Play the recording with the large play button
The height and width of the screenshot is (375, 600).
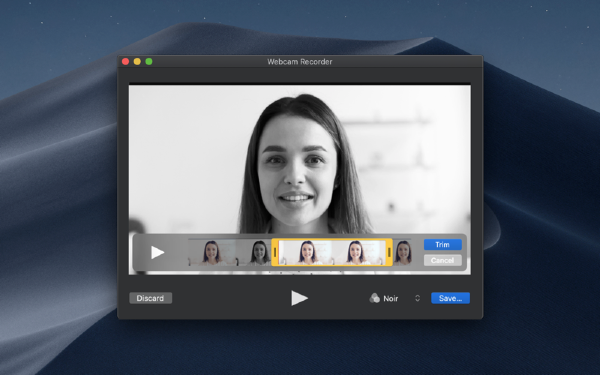point(299,298)
